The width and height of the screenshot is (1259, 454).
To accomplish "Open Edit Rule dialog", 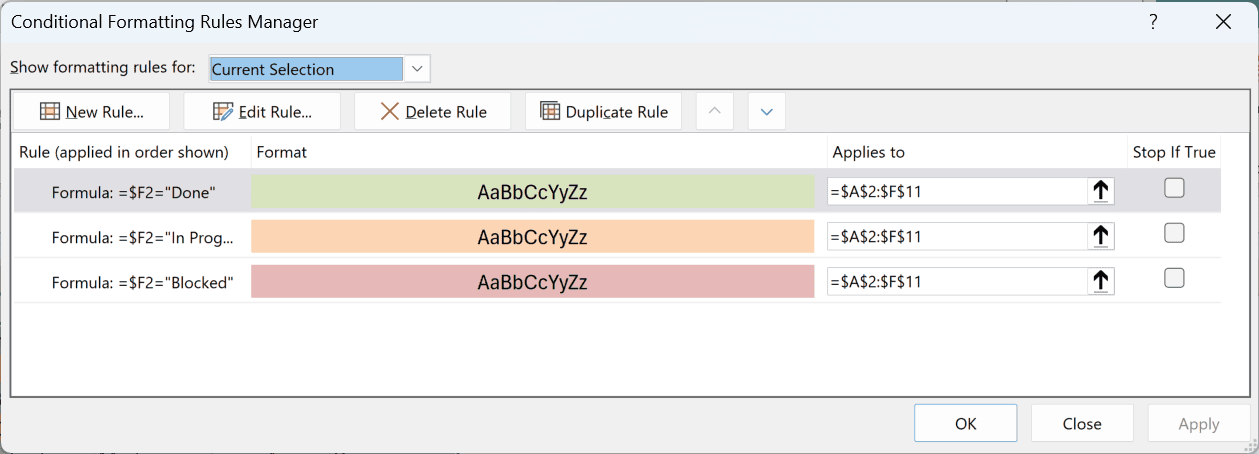I will point(262,112).
